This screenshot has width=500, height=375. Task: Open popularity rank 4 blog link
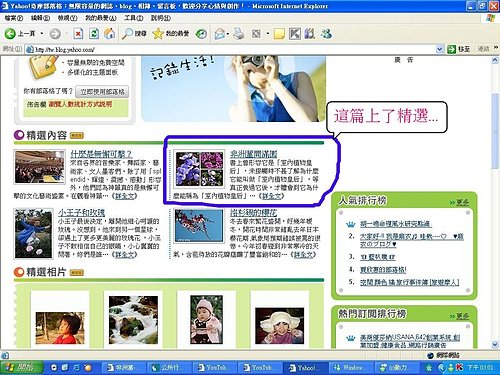pyautogui.click(x=383, y=270)
